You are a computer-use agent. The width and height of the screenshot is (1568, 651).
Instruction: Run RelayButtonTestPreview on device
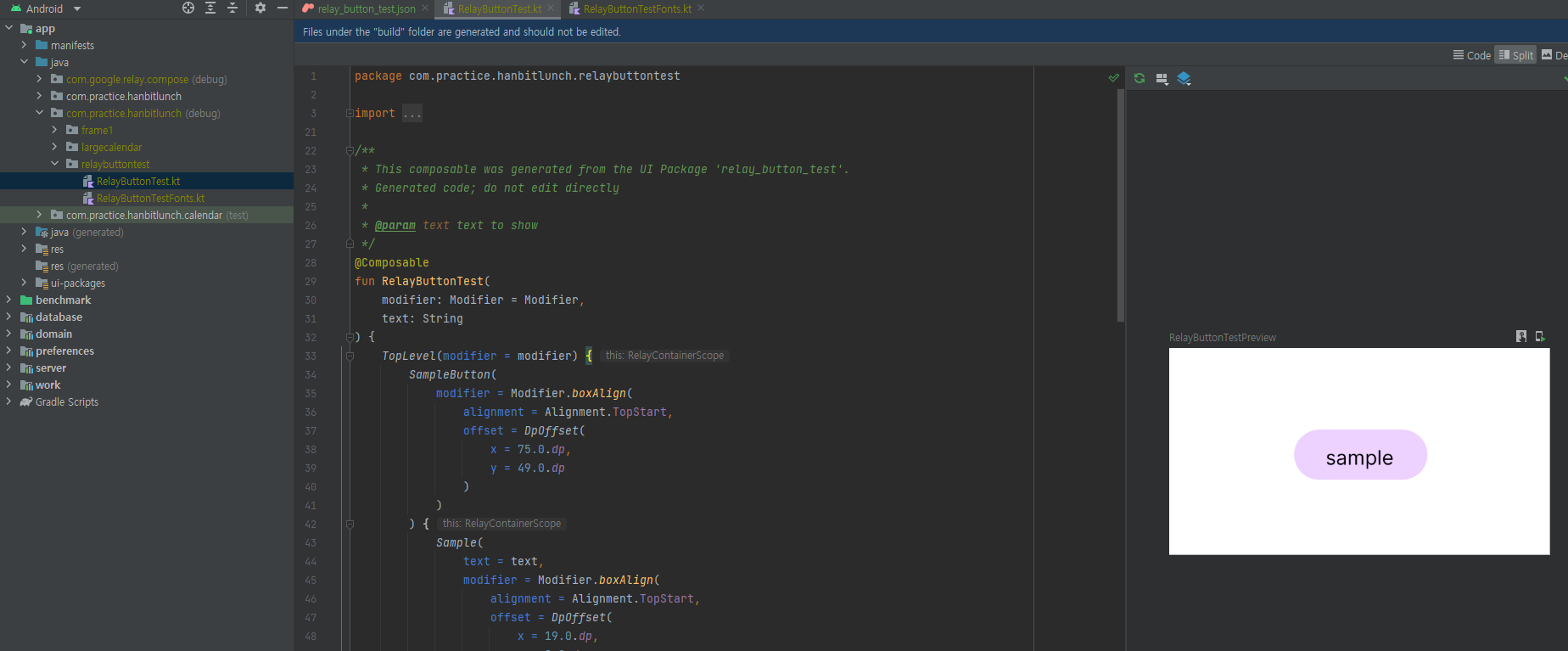pos(1540,336)
